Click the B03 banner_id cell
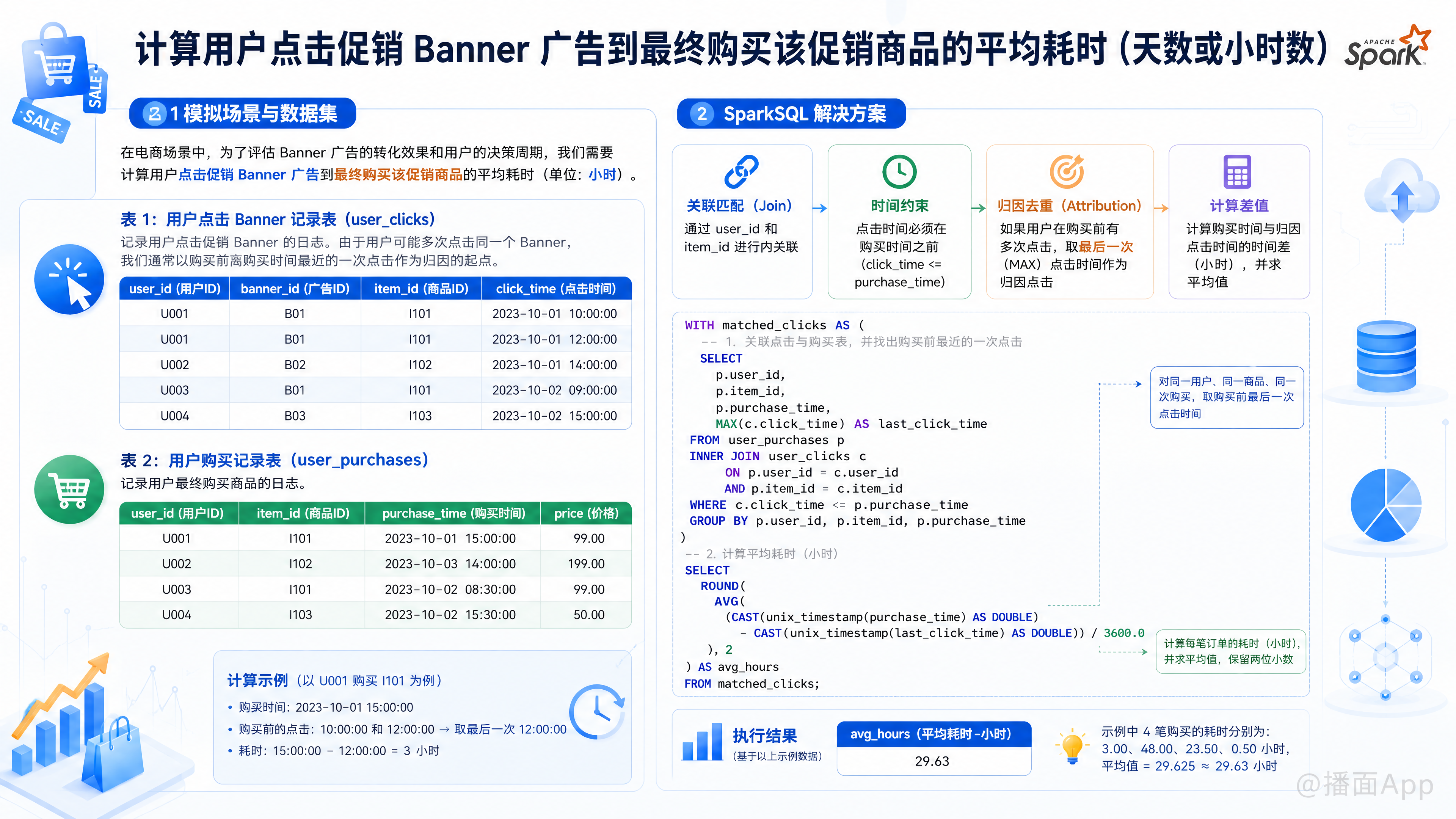The image size is (1456, 819). point(295,416)
